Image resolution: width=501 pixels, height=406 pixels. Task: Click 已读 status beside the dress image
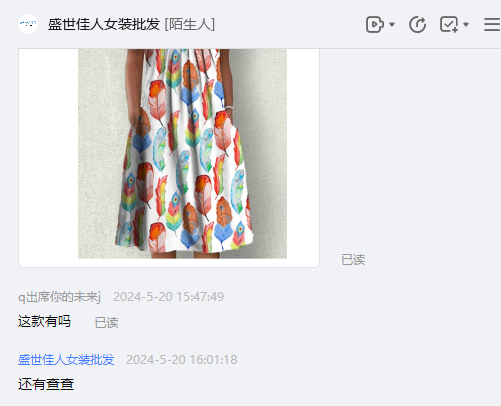click(x=353, y=260)
